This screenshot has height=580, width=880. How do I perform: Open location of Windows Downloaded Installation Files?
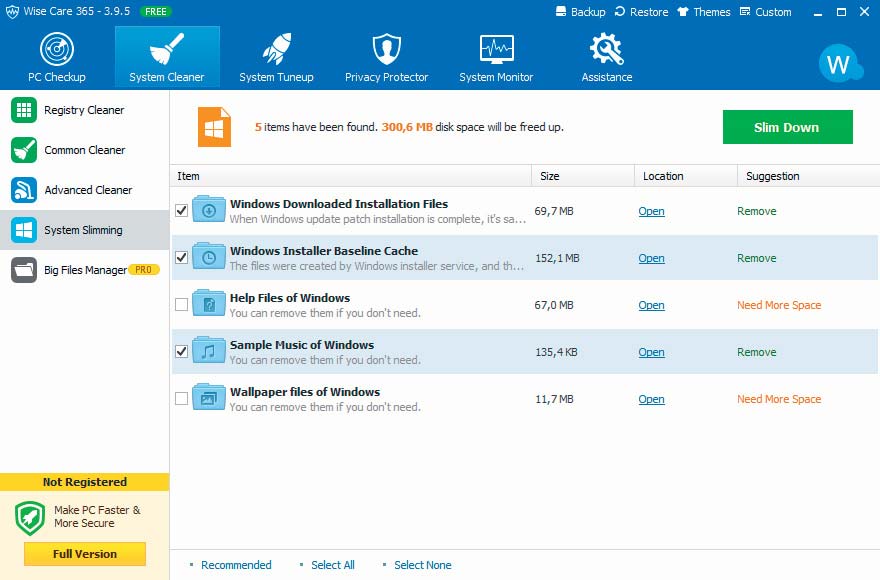651,211
